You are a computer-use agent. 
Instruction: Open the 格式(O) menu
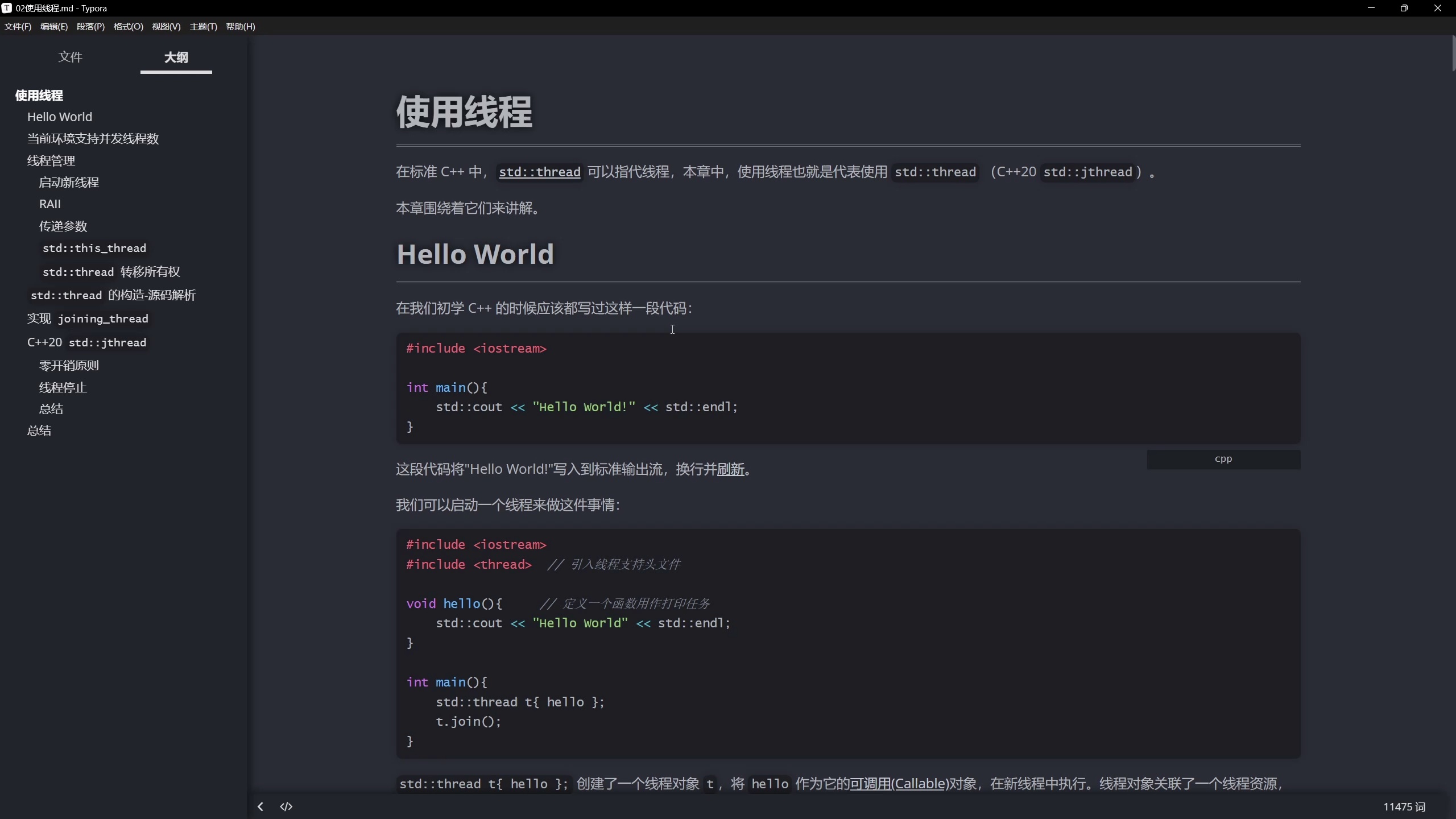(x=128, y=26)
